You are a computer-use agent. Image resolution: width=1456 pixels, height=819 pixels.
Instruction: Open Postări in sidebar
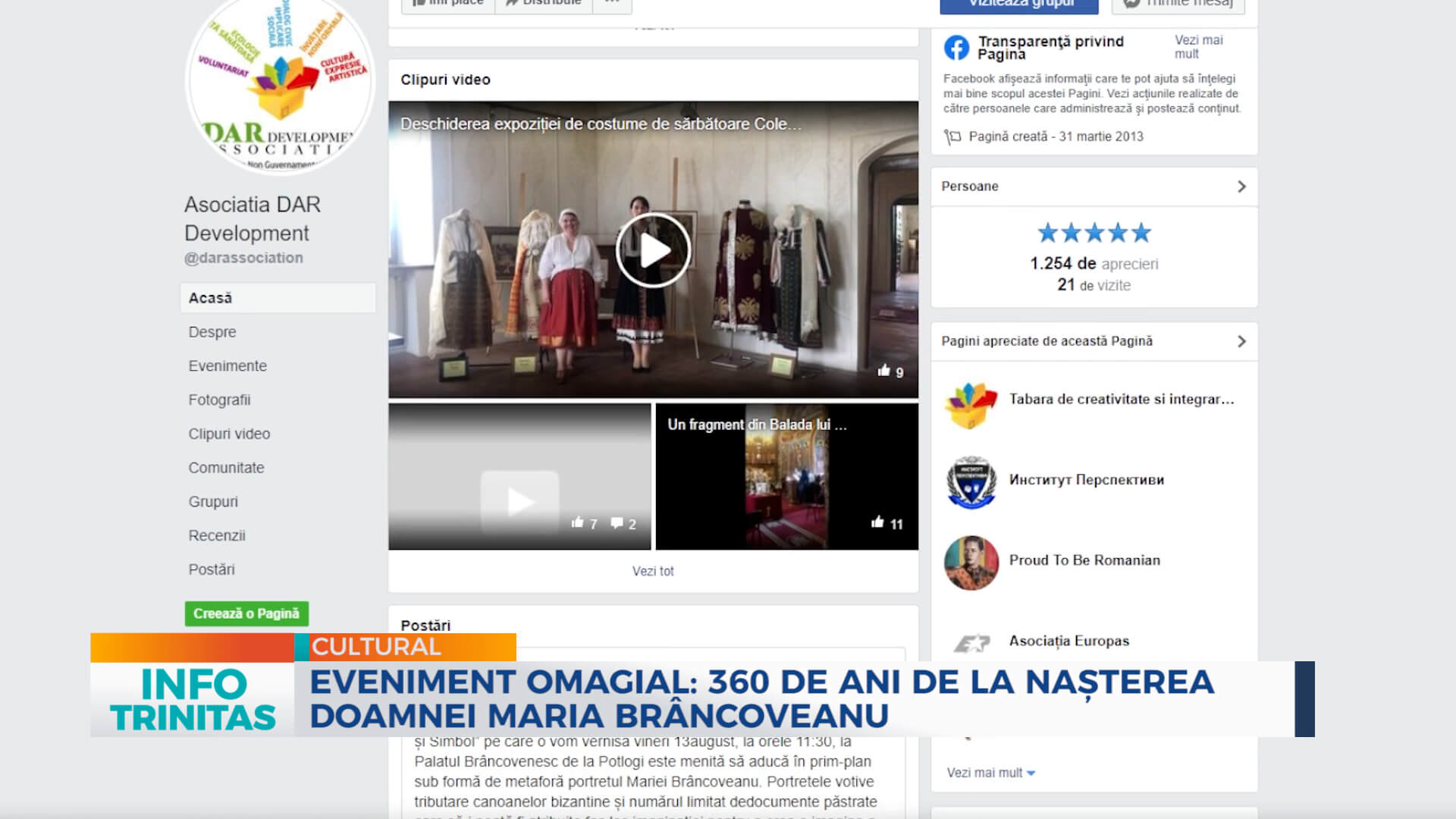click(x=212, y=570)
